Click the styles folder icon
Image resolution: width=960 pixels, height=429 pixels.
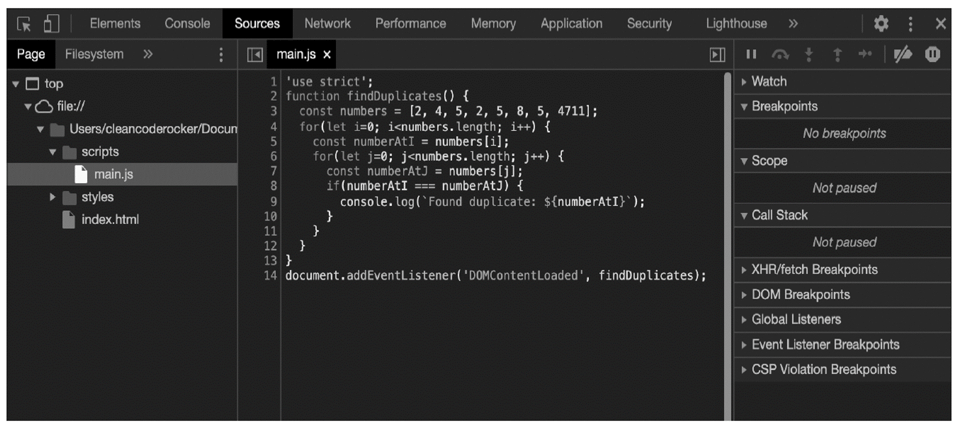point(69,197)
